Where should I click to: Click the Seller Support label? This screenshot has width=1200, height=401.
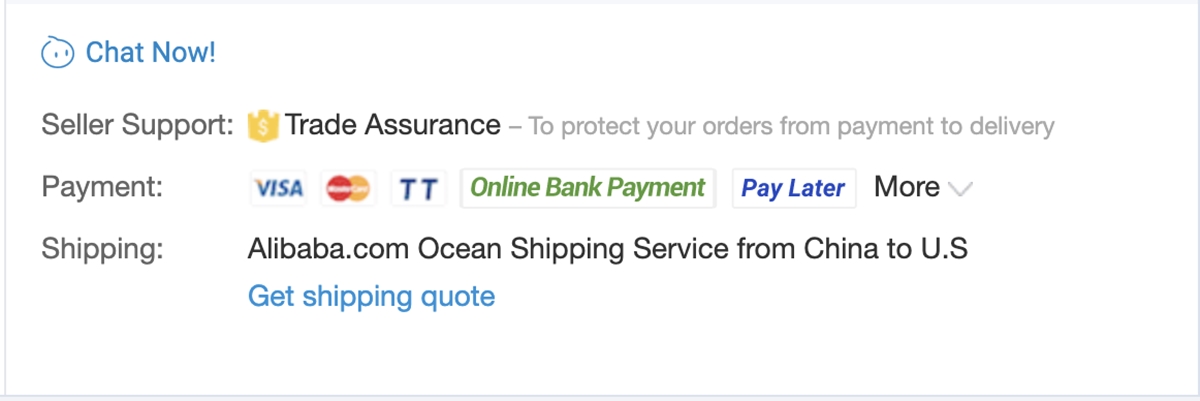pyautogui.click(x=138, y=125)
